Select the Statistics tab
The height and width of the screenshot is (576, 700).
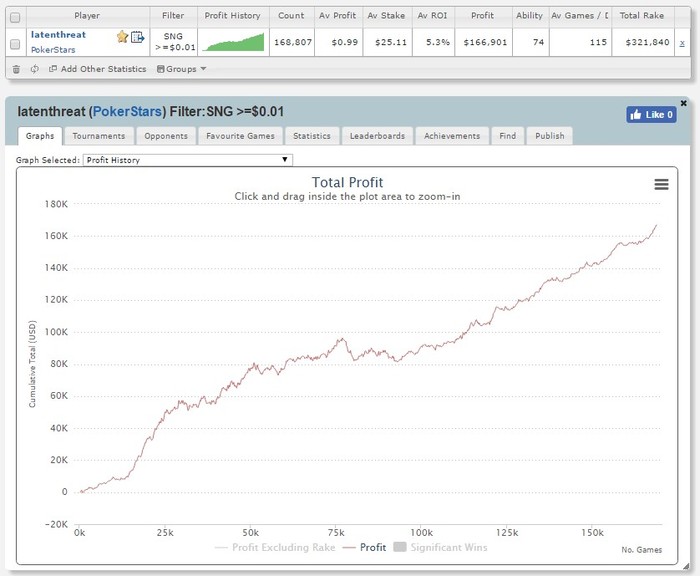point(312,136)
